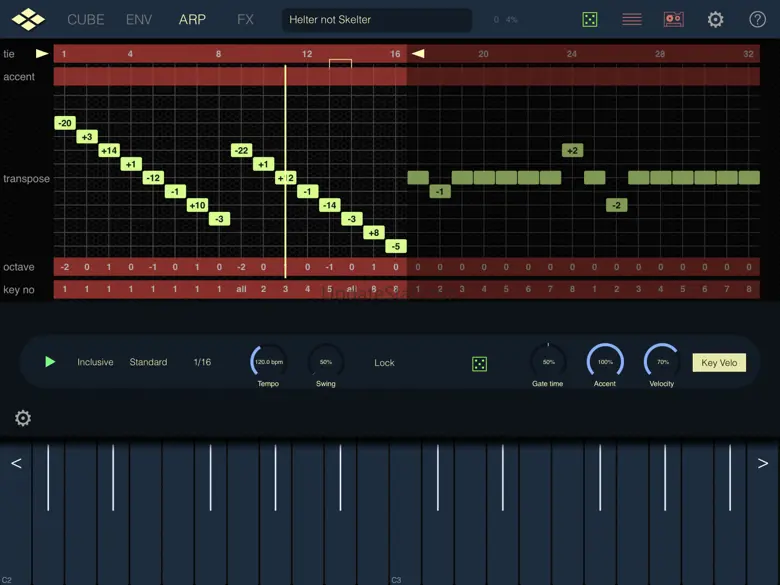Screen dimensions: 780x585
Task: Open the app logo menu
Action: pos(28,19)
